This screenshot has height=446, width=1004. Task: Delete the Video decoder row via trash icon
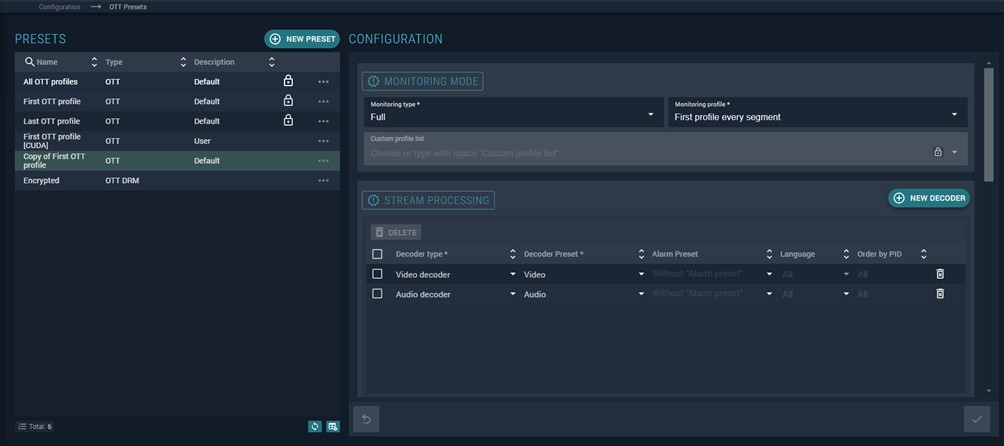point(939,274)
